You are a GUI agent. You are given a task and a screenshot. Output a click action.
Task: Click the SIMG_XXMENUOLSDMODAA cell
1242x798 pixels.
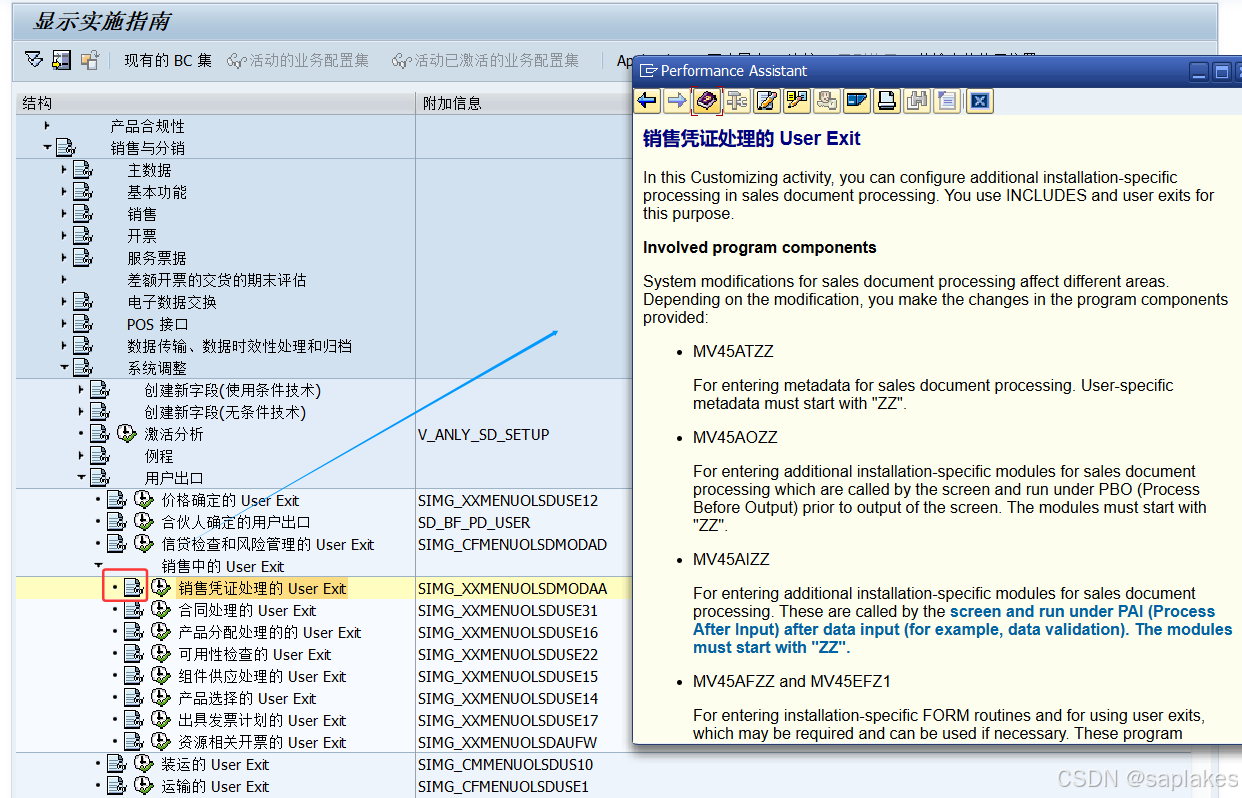[x=512, y=588]
